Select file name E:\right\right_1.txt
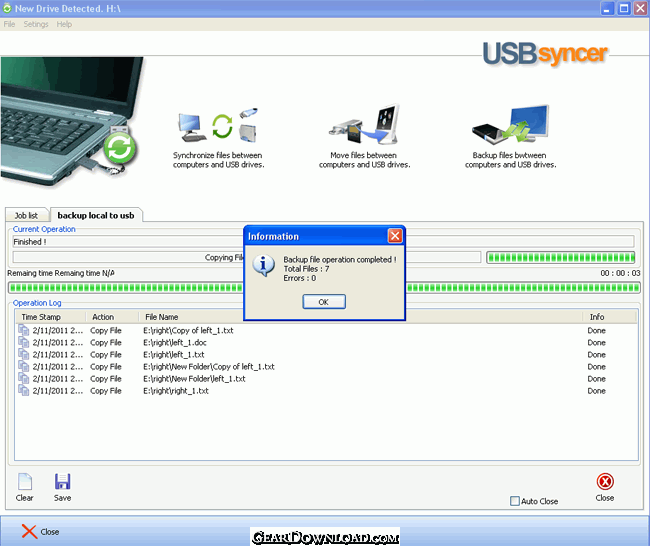 point(176,391)
